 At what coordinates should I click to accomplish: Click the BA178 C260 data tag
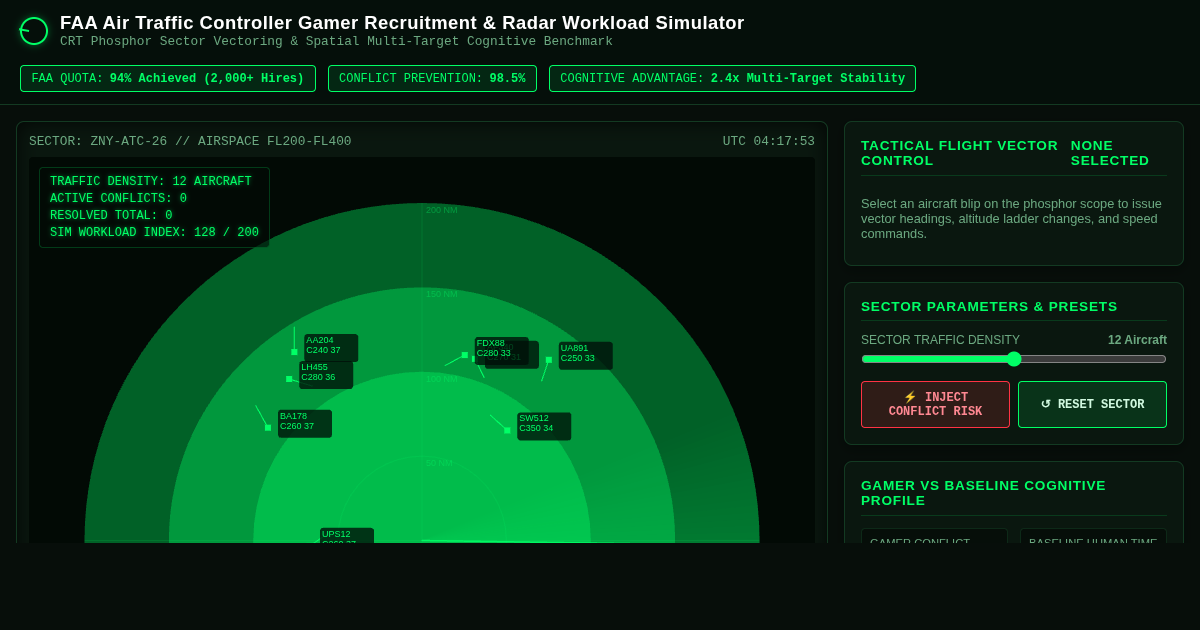point(305,424)
